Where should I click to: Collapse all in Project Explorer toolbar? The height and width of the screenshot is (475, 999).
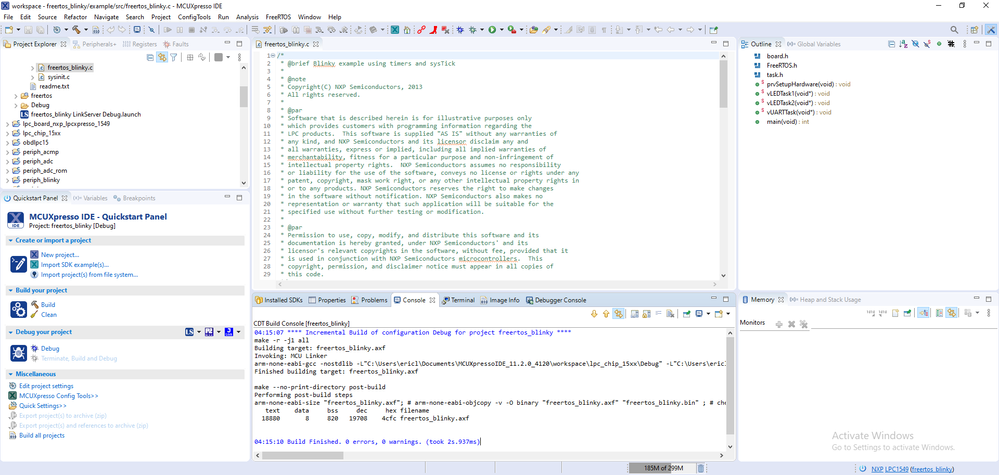(150, 57)
